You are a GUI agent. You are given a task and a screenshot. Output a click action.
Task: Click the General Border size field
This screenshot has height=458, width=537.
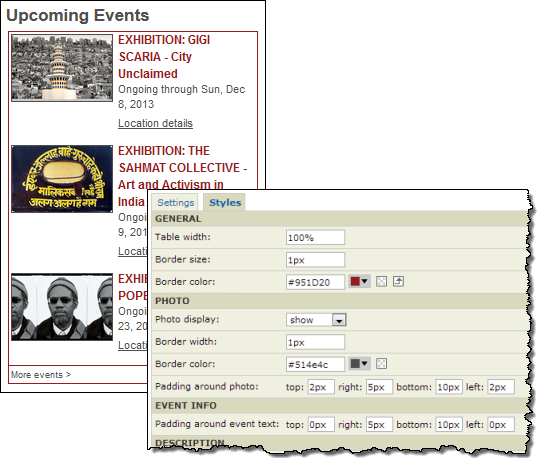(x=315, y=260)
